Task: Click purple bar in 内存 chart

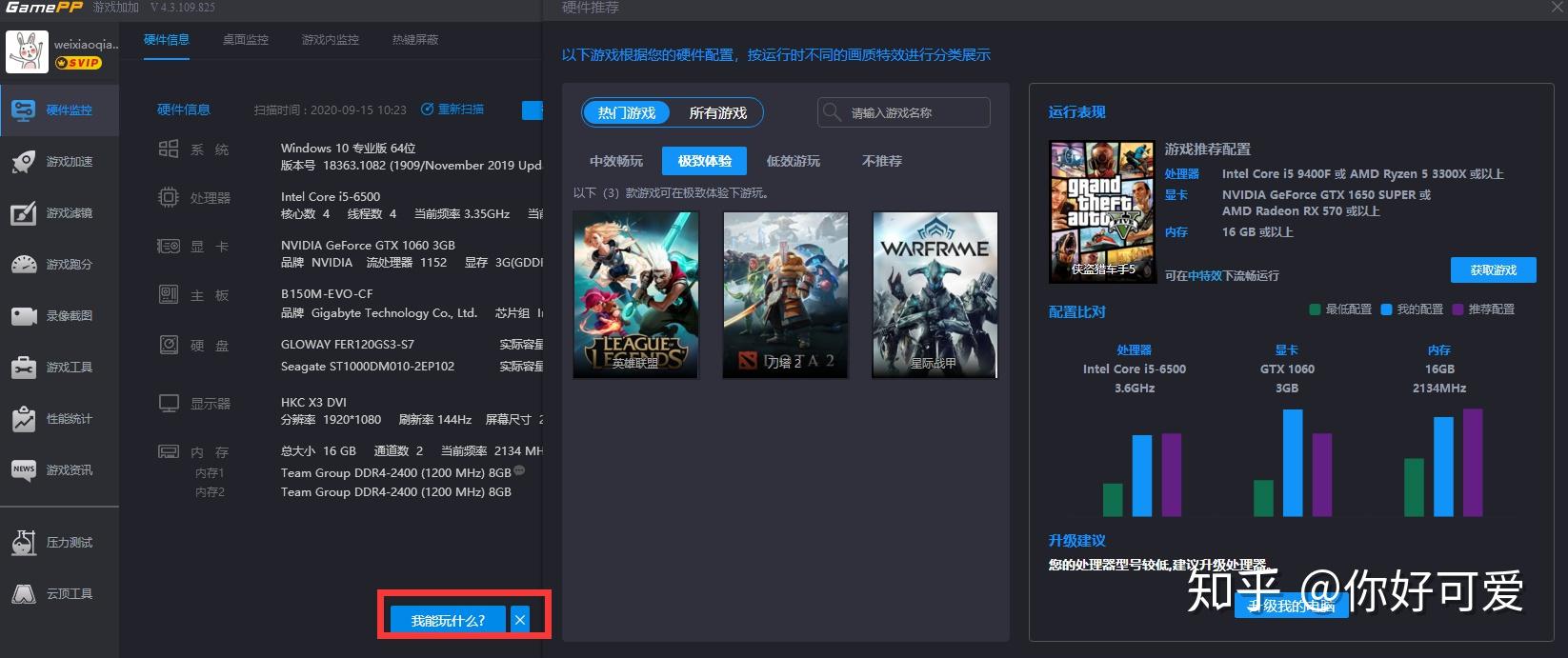Action: [1473, 463]
